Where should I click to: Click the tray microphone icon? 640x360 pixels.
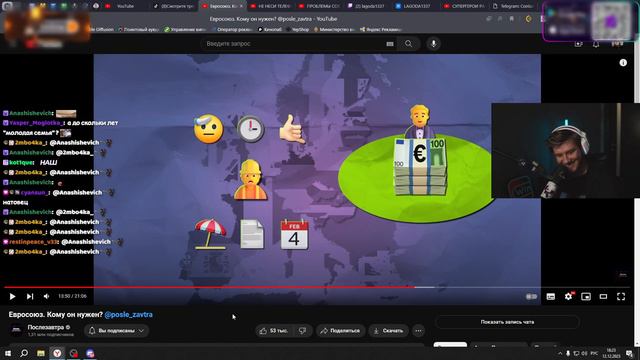pos(568,353)
